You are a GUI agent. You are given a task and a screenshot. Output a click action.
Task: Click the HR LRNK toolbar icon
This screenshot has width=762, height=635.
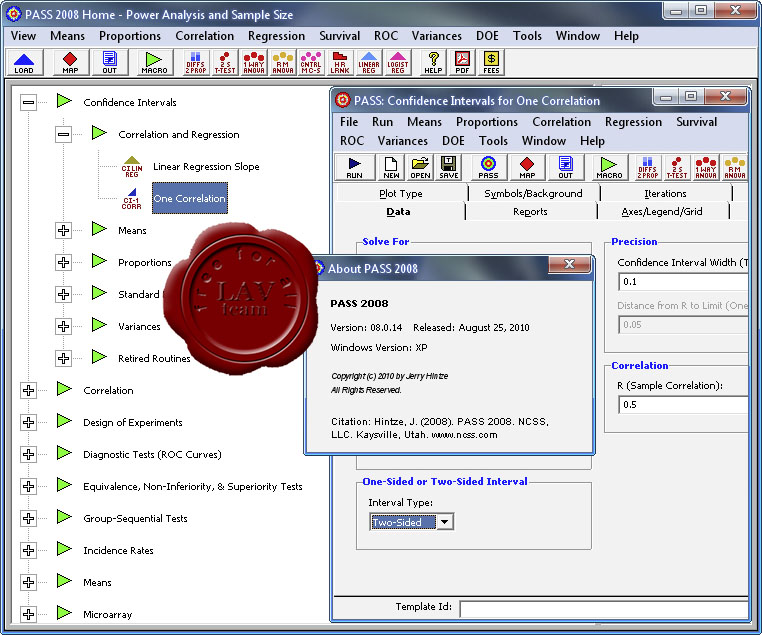pyautogui.click(x=340, y=63)
